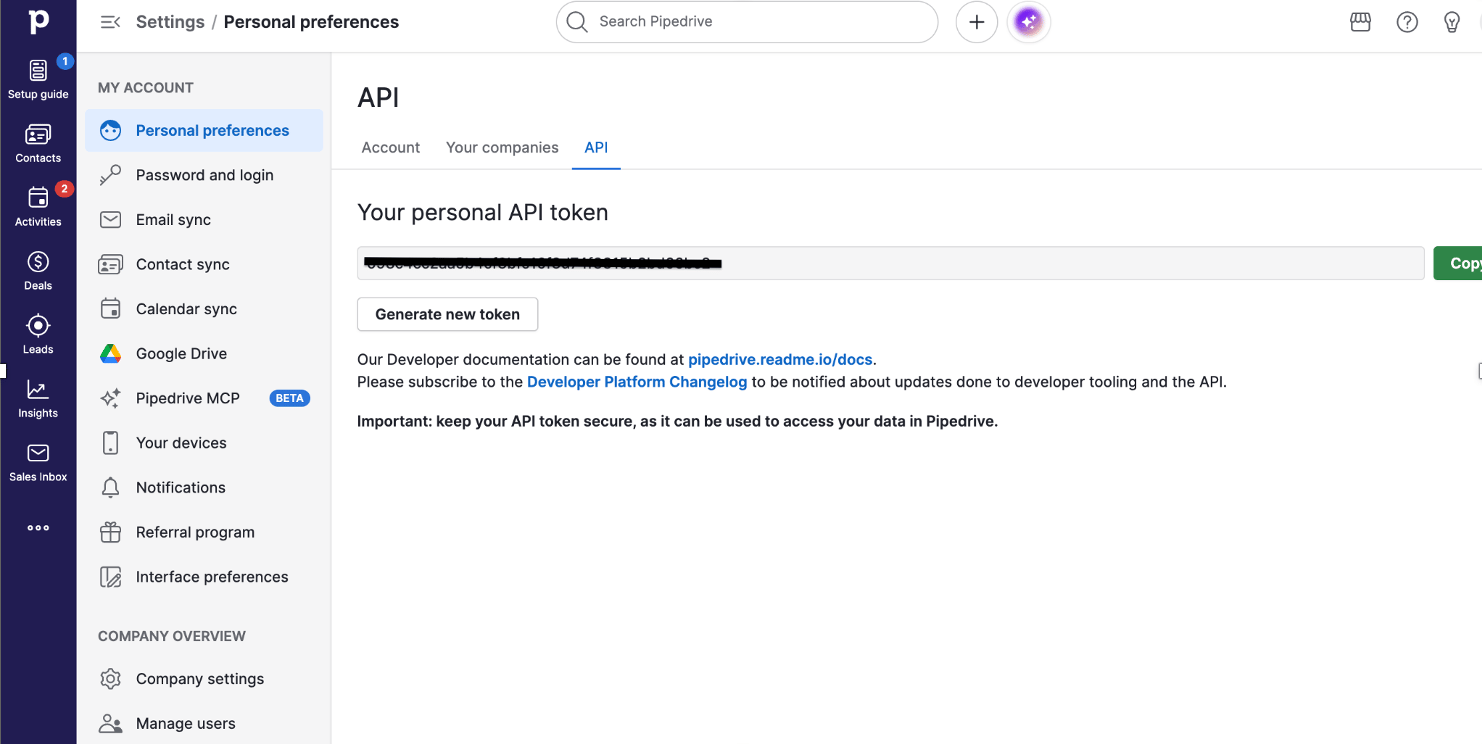Click the Google Drive logo icon
The image size is (1482, 744).
pos(110,353)
